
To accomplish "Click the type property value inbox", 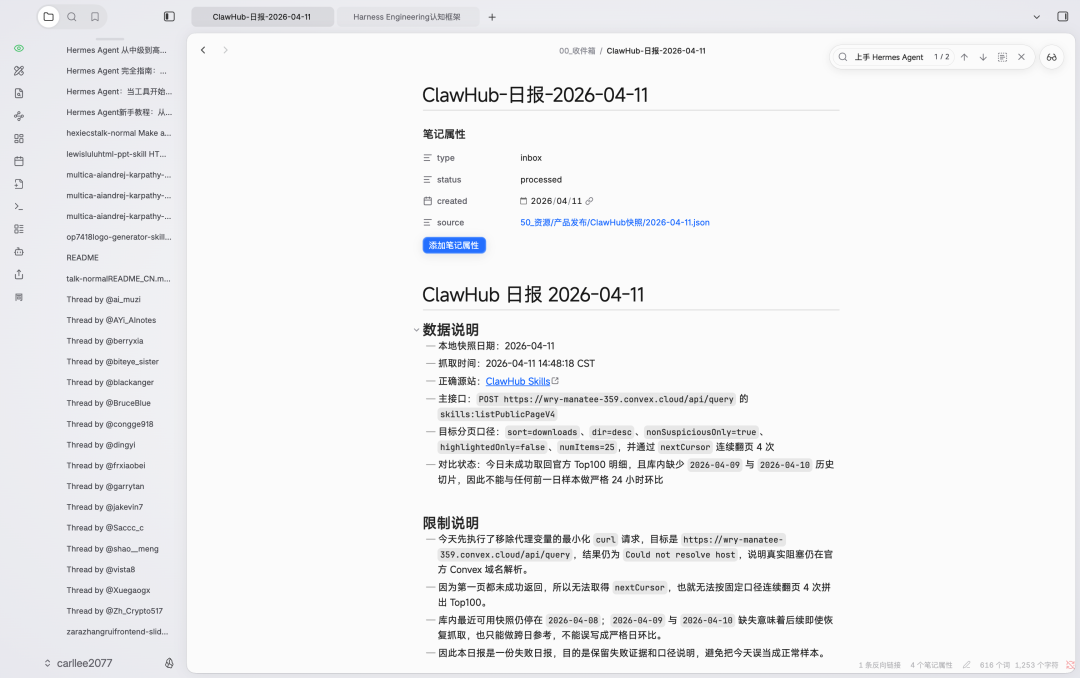I will coord(531,158).
